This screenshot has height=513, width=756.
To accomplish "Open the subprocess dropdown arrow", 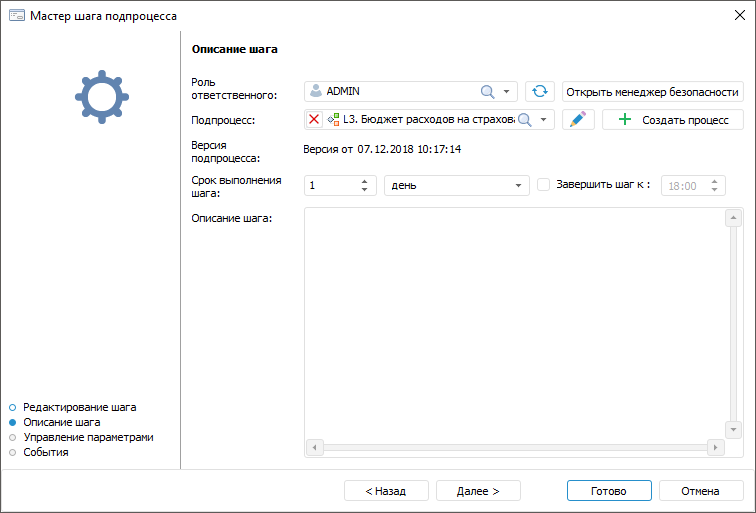I will (544, 120).
